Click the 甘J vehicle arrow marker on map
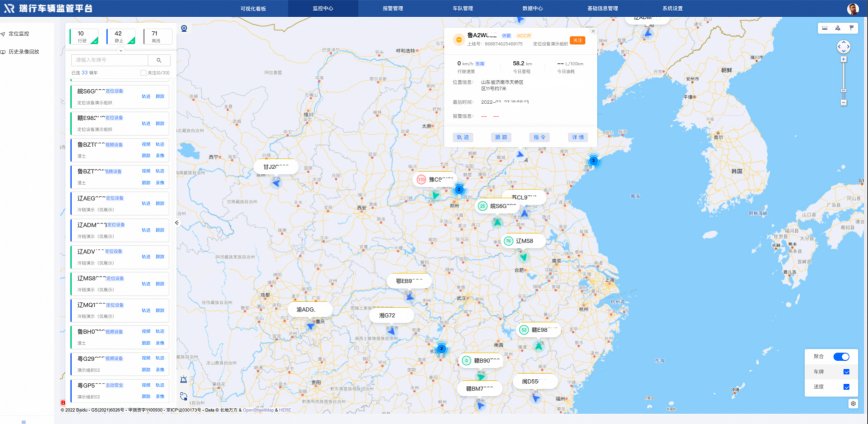Screen dimensions: 868x424 tap(276, 182)
